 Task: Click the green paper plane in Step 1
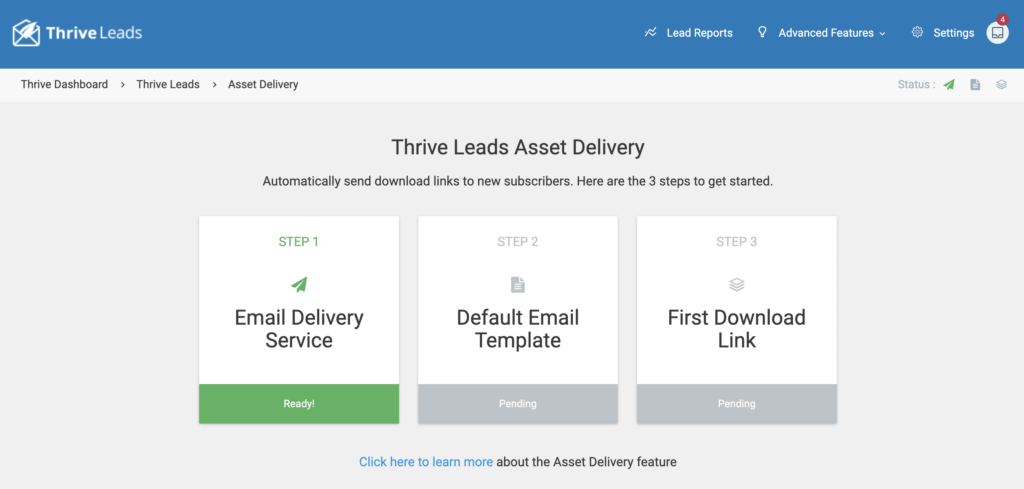pyautogui.click(x=299, y=284)
